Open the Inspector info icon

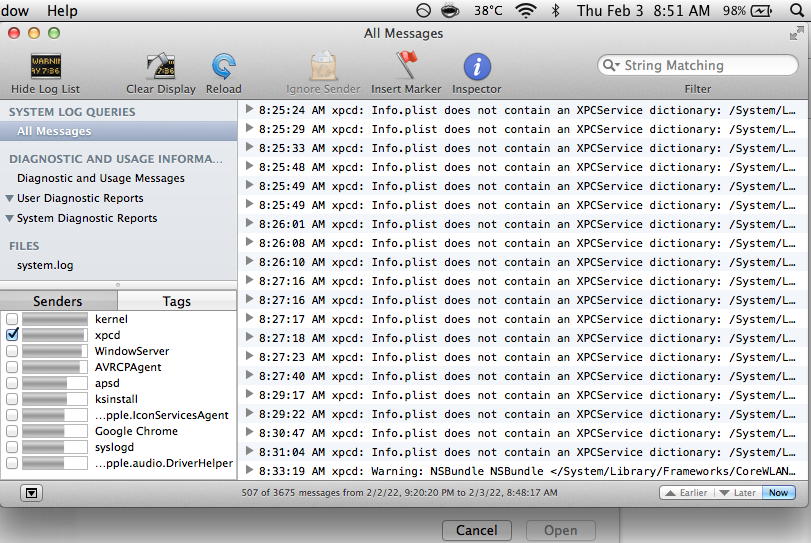[477, 67]
